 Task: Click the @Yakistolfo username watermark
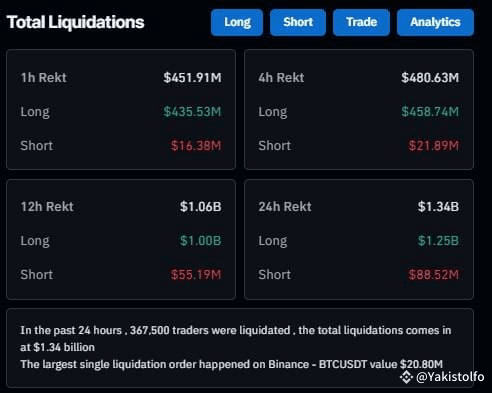[450, 377]
